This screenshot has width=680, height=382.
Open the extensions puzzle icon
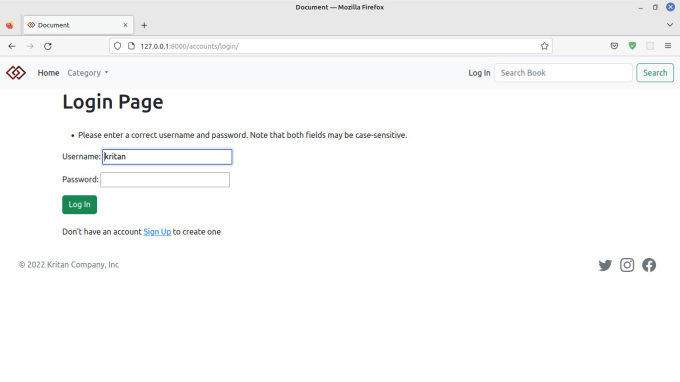point(650,46)
